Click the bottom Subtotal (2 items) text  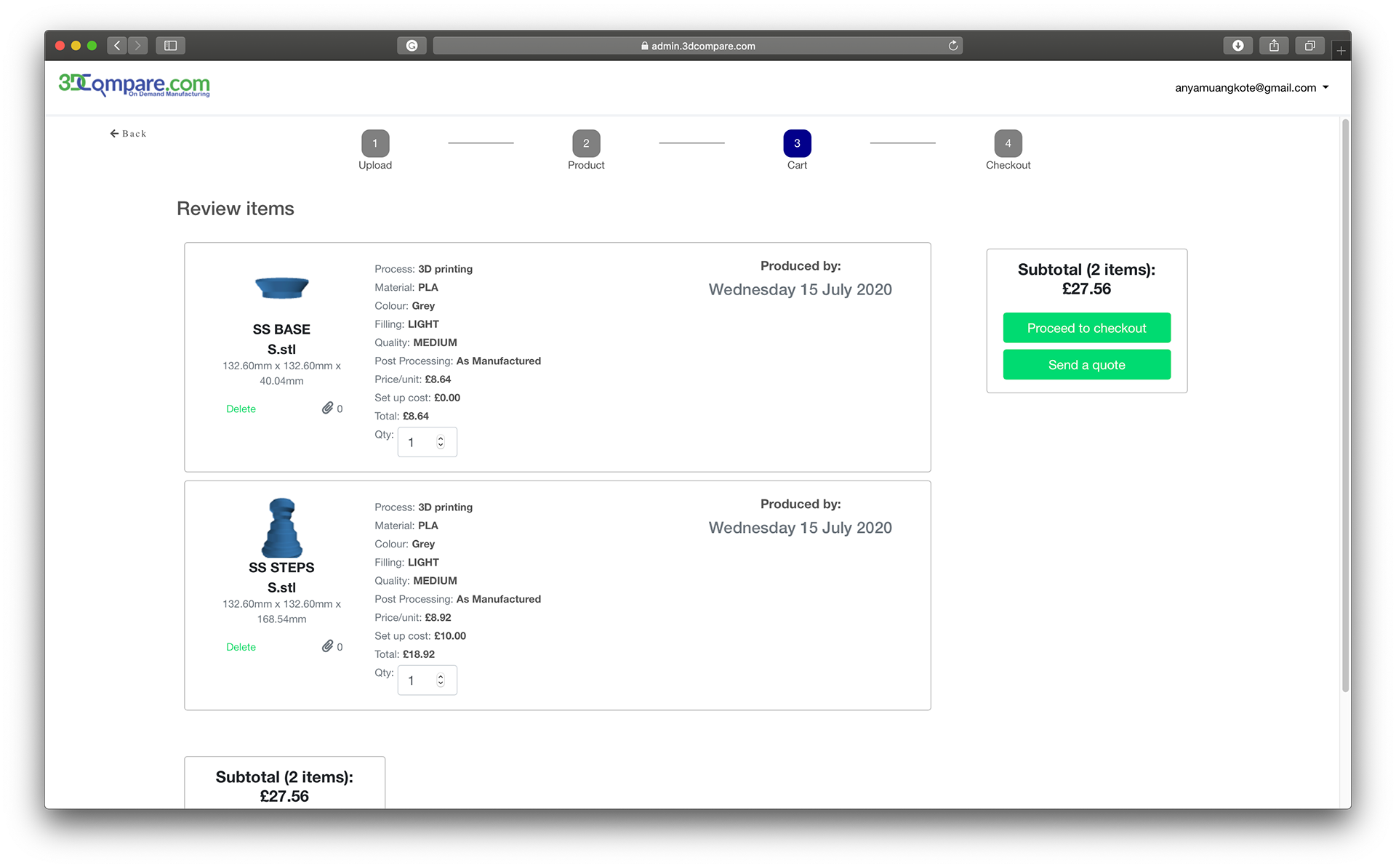pos(284,787)
